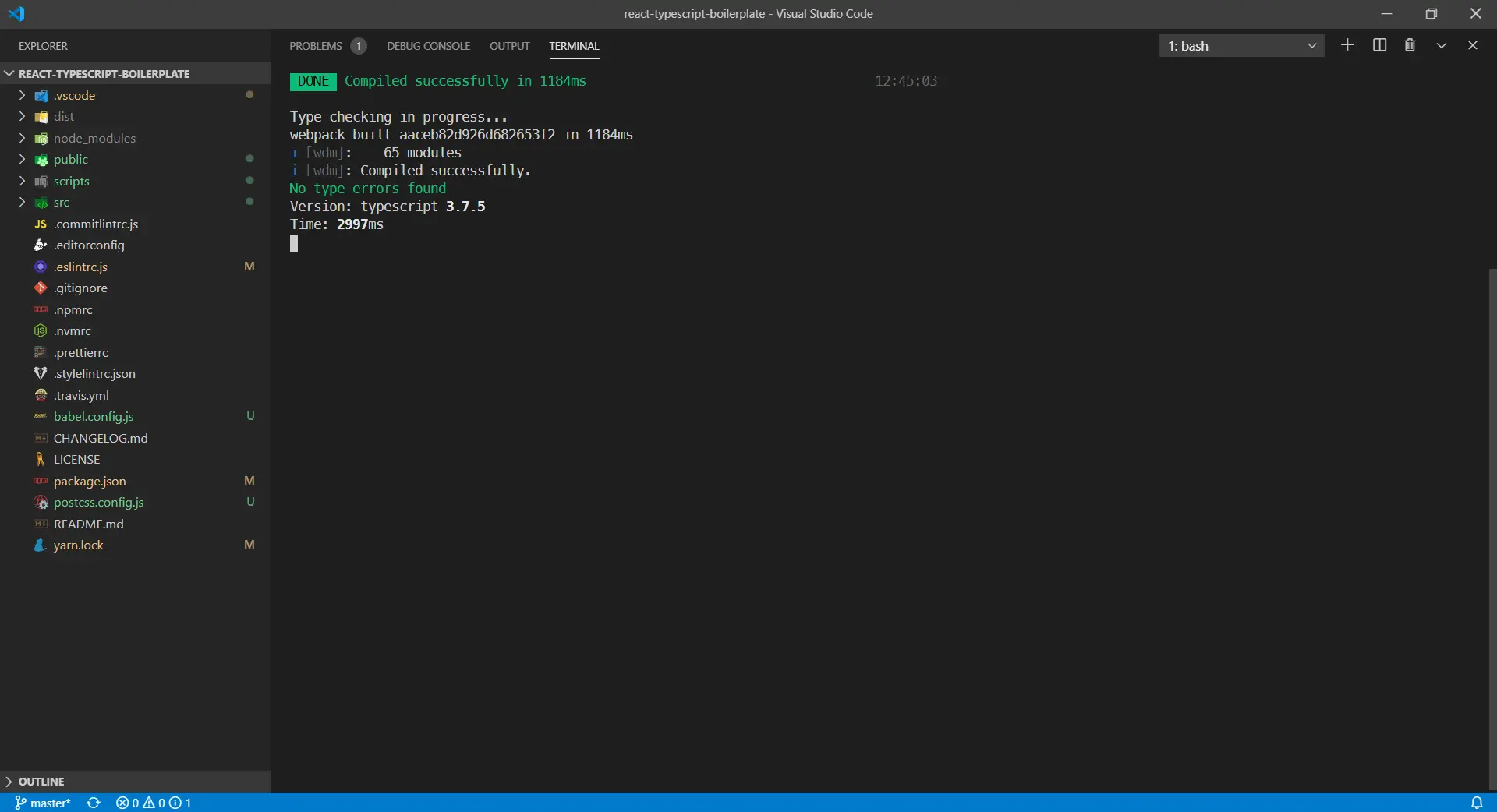Open .travis.yml file
The image size is (1497, 812).
pyautogui.click(x=135, y=395)
